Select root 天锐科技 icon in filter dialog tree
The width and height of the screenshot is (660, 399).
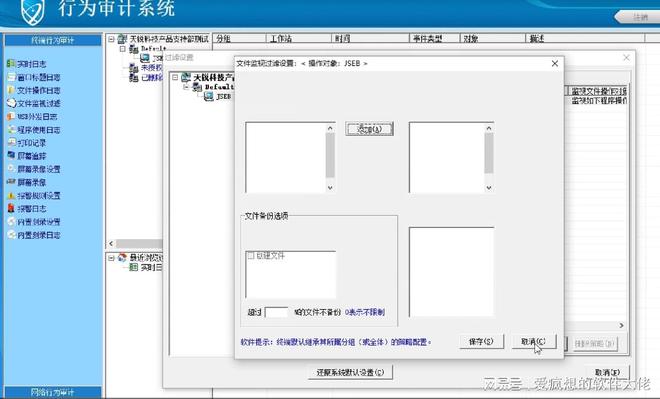186,77
